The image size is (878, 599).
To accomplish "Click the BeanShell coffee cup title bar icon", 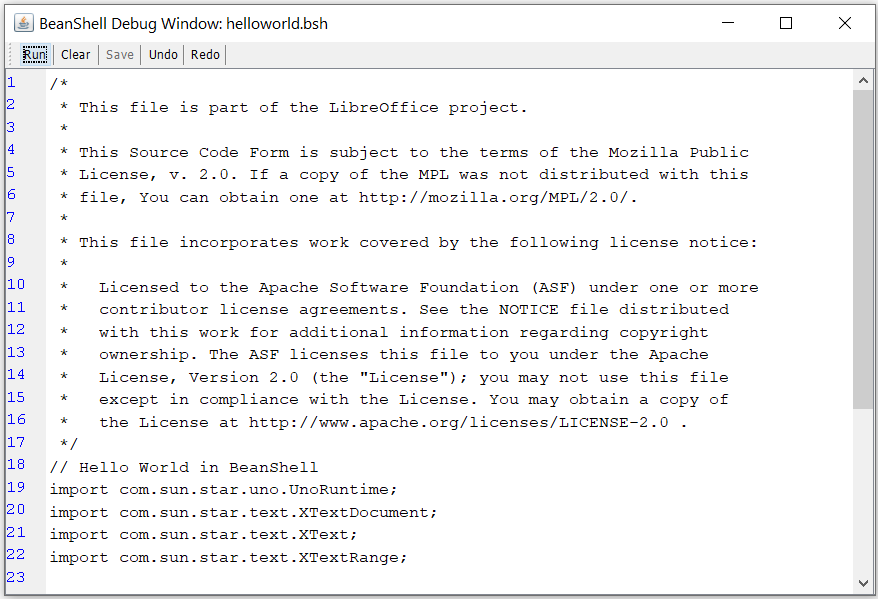I will [x=22, y=22].
